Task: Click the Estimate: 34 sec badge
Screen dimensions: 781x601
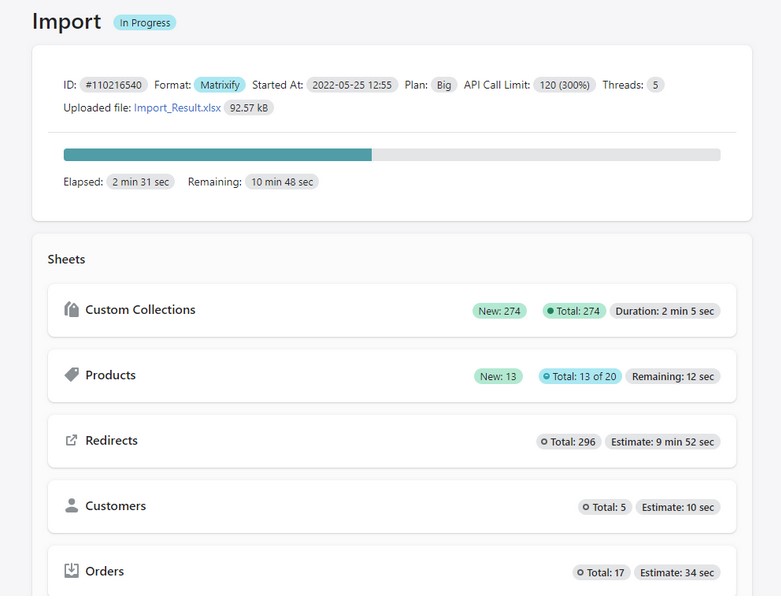Action: (677, 572)
